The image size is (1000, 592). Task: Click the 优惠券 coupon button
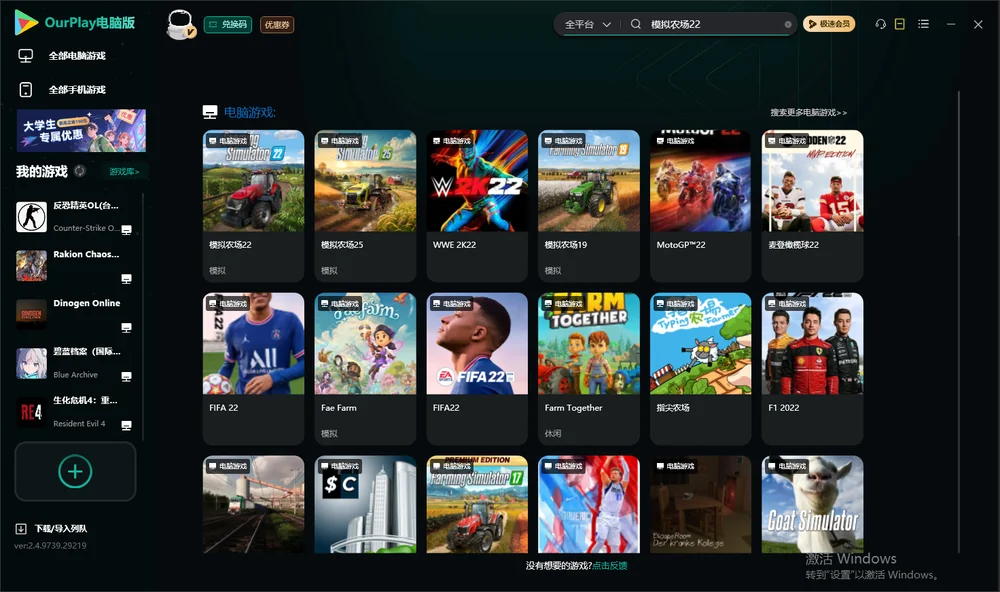pyautogui.click(x=277, y=24)
